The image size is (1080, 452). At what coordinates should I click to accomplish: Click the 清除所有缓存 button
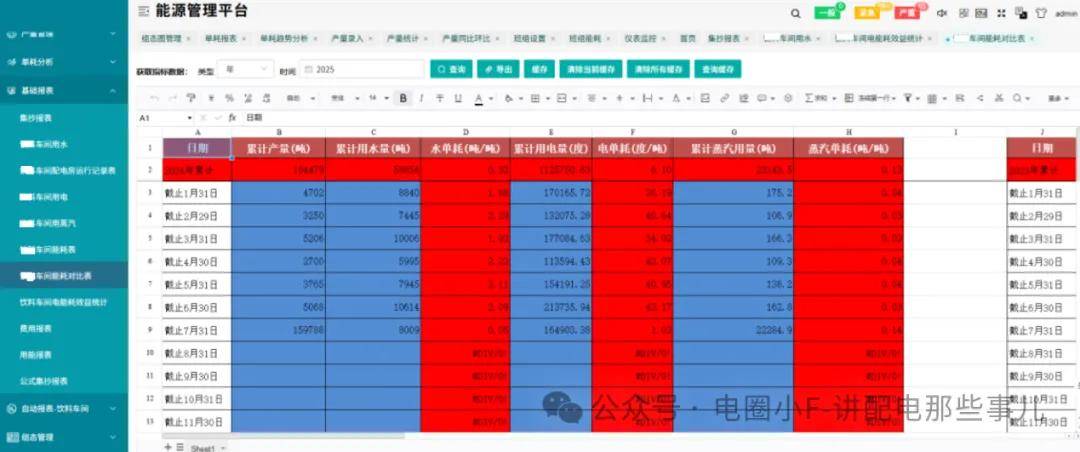coord(658,69)
